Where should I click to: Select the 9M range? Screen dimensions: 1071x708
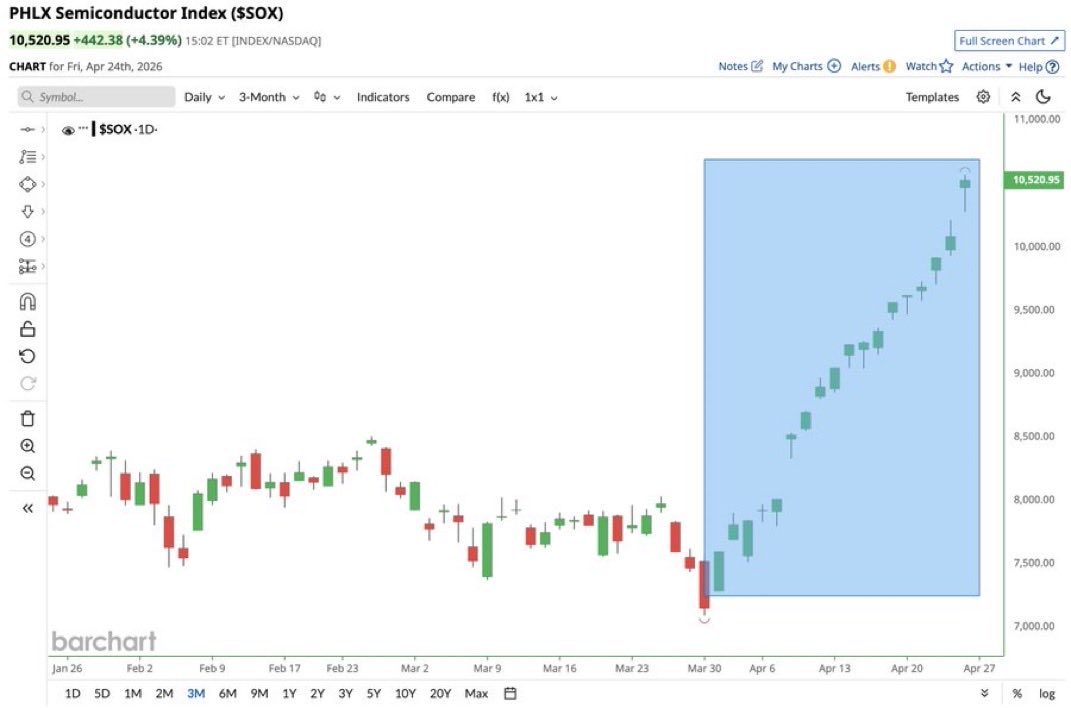pos(259,694)
